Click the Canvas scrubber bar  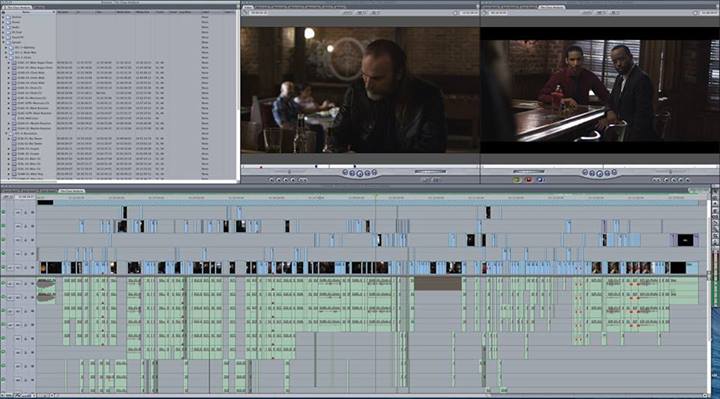point(600,166)
